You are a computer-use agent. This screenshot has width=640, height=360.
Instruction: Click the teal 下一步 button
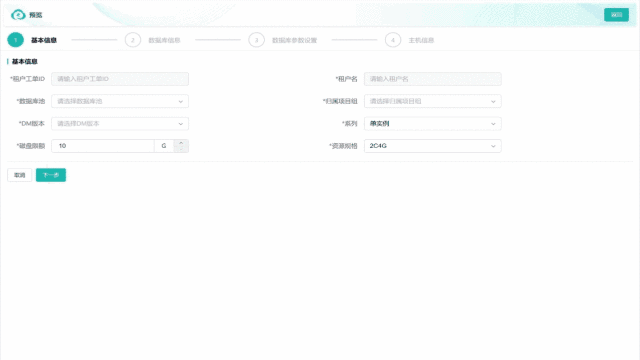point(51,175)
